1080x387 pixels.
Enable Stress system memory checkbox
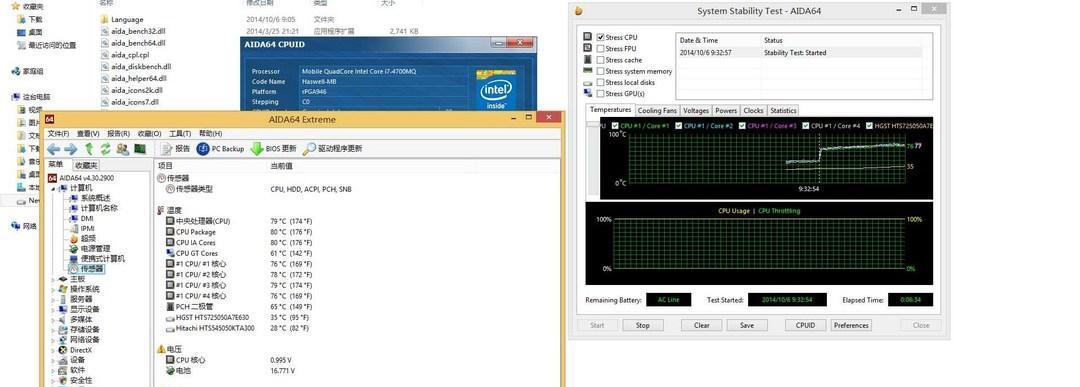pyautogui.click(x=601, y=71)
